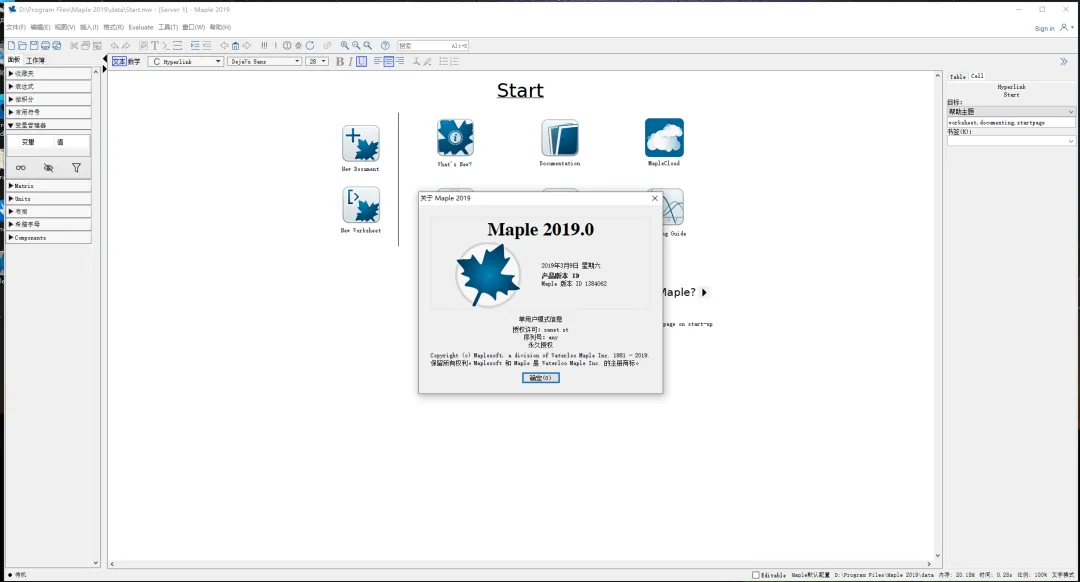1080x582 pixels.
Task: Click the document horizontal scrollbar
Action: click(520, 564)
